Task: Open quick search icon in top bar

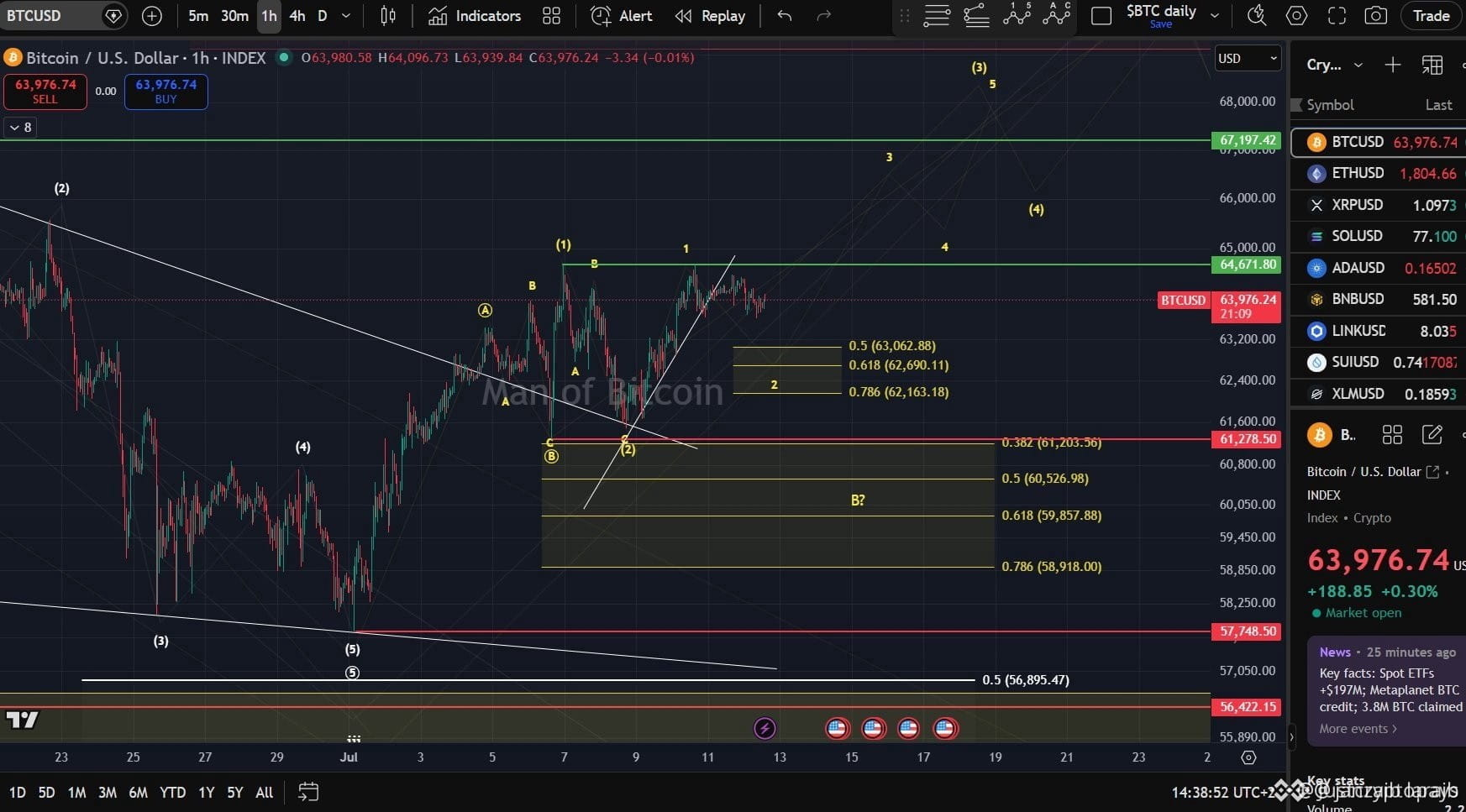Action: [x=1257, y=16]
